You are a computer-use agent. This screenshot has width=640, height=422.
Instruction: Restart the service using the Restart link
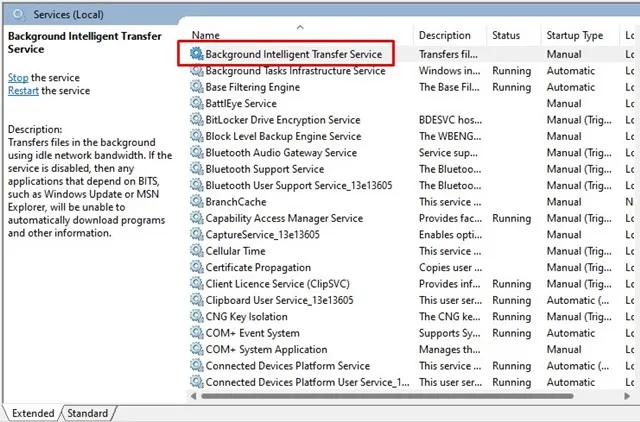(23, 91)
